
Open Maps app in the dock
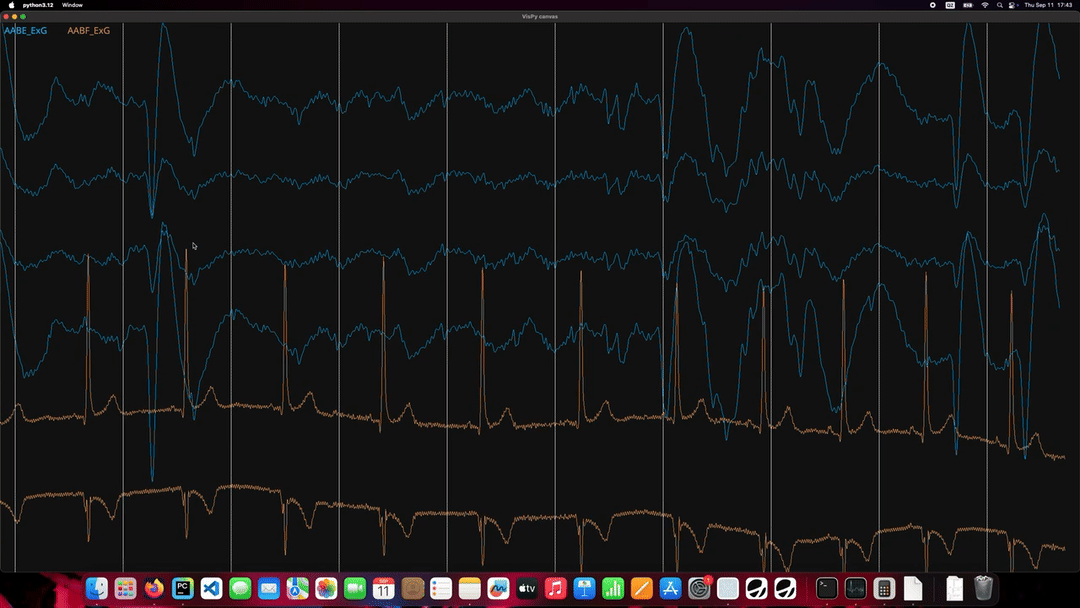coord(298,589)
